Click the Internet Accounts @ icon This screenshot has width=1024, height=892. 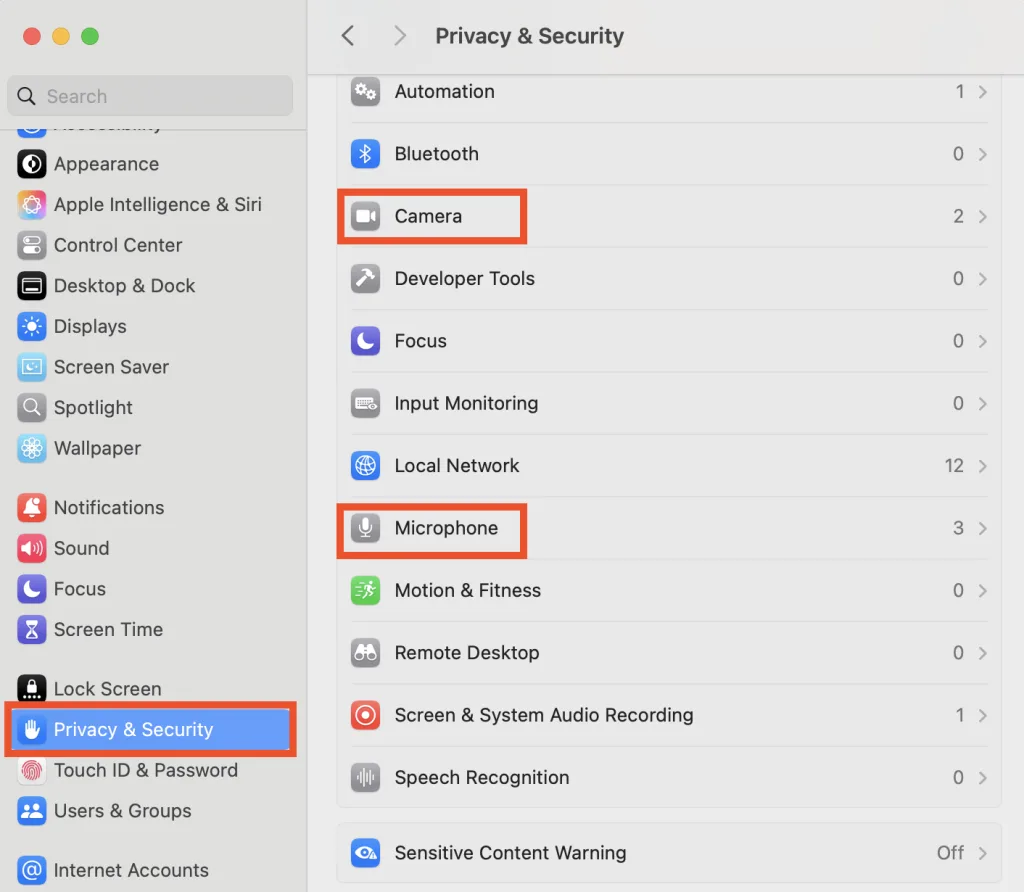tap(31, 870)
